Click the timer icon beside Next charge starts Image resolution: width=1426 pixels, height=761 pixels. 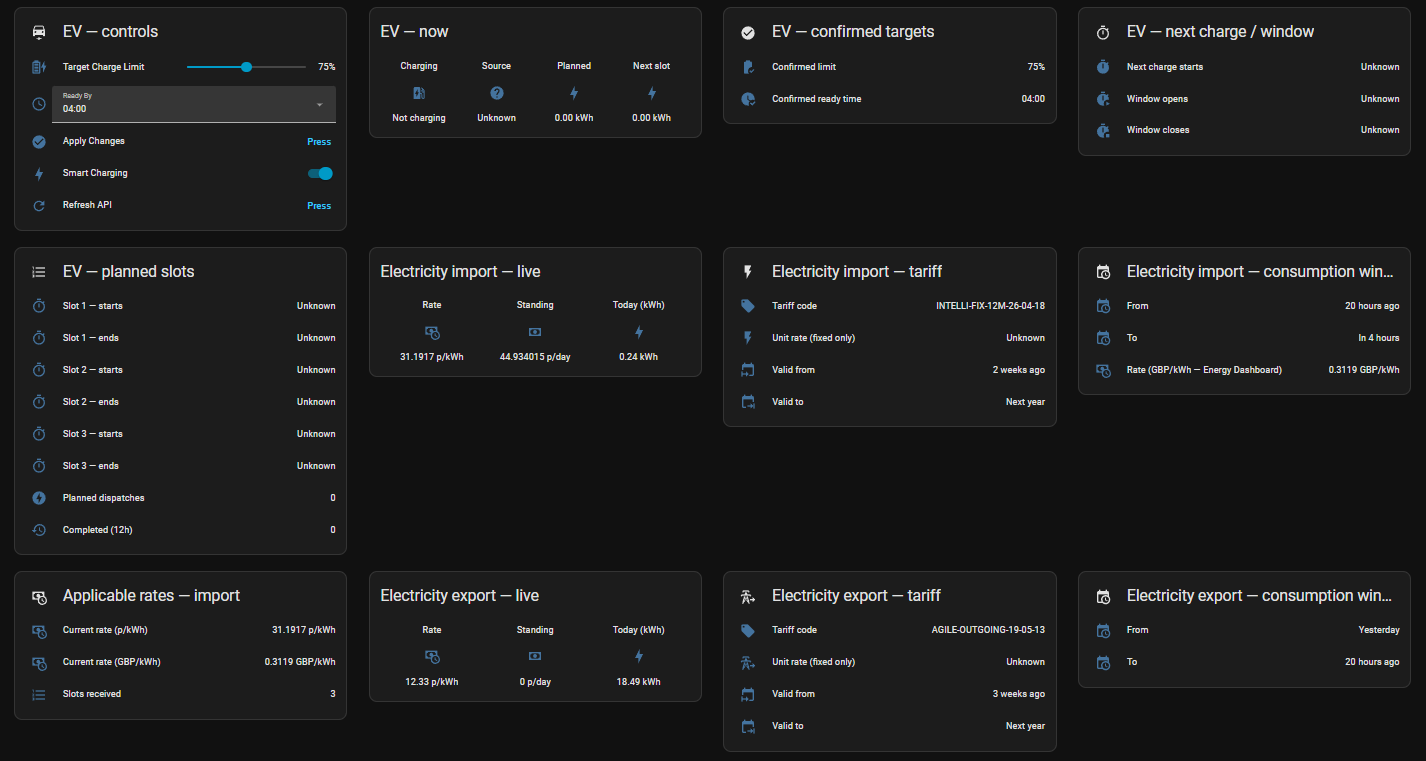(1103, 67)
